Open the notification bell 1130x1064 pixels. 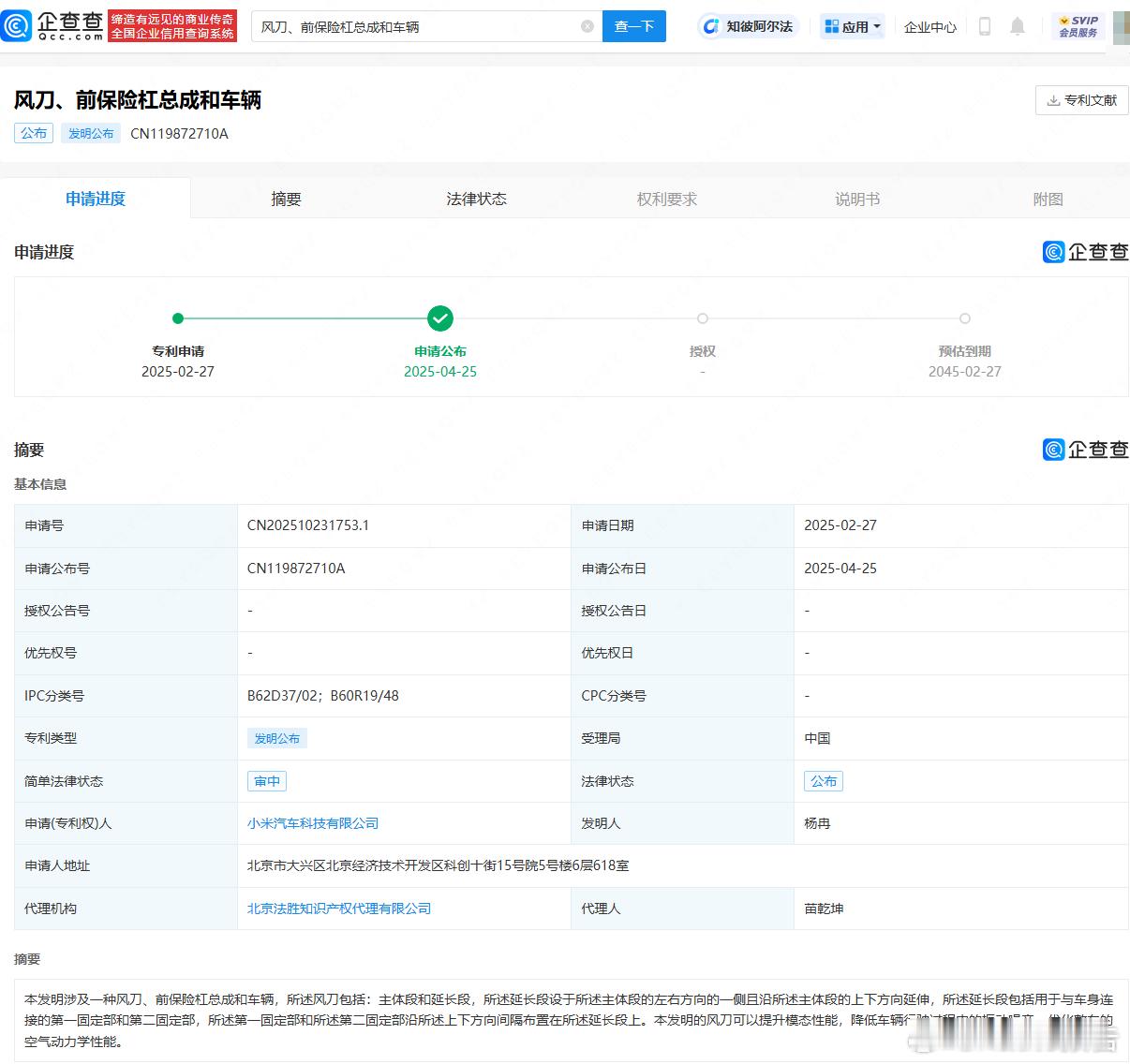coord(1018,26)
